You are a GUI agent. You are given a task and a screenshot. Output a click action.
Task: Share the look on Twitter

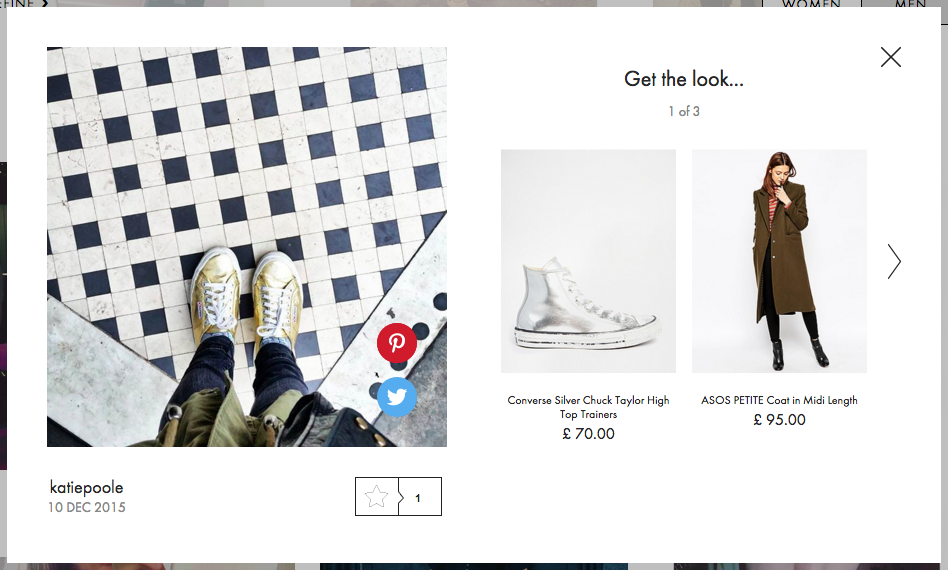[x=397, y=397]
